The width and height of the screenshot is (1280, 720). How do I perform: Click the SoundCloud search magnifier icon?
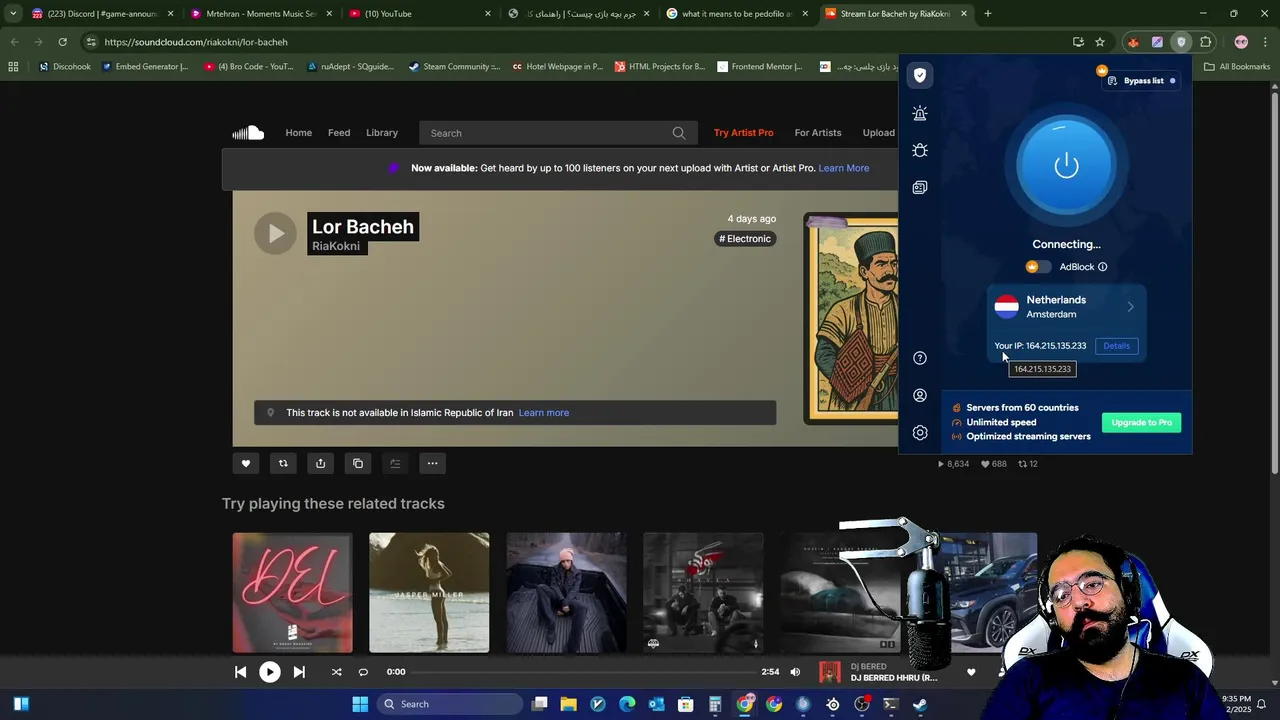tap(679, 133)
